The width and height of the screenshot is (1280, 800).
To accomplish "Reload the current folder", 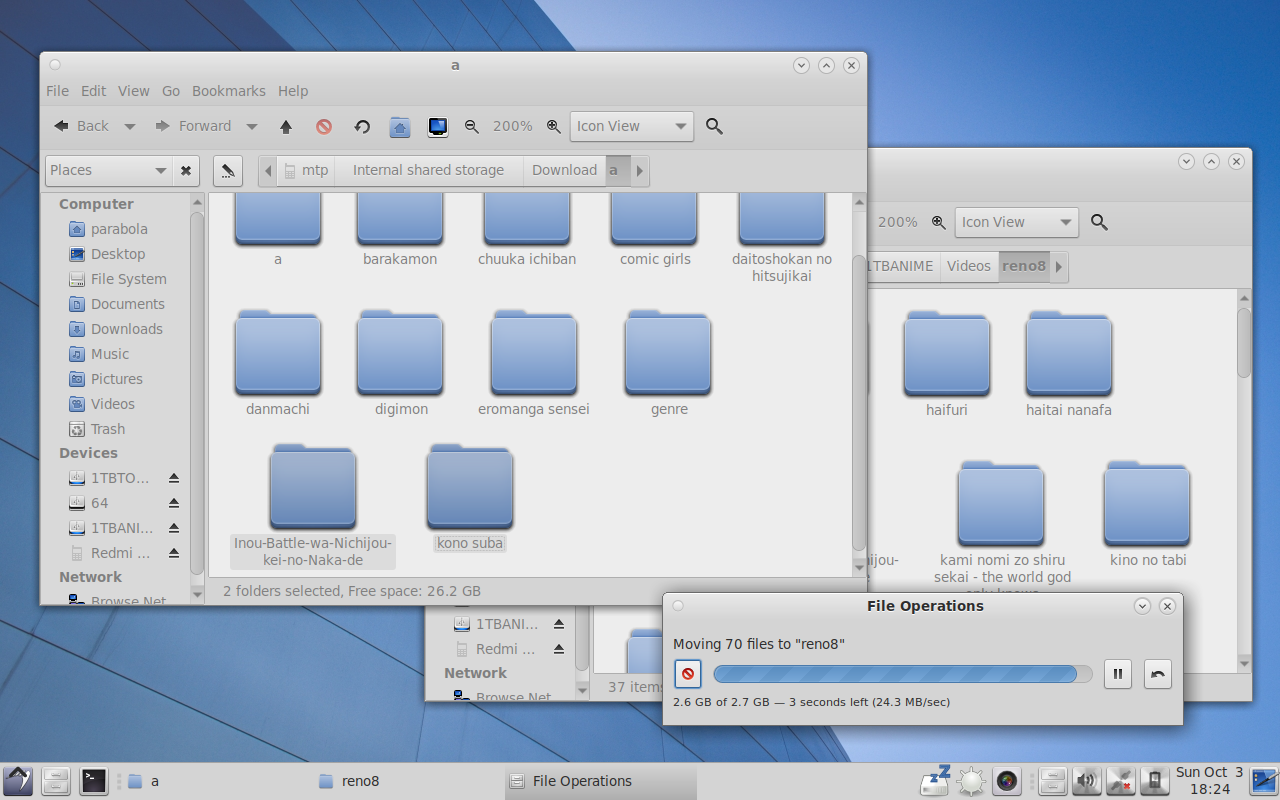I will click(x=362, y=126).
